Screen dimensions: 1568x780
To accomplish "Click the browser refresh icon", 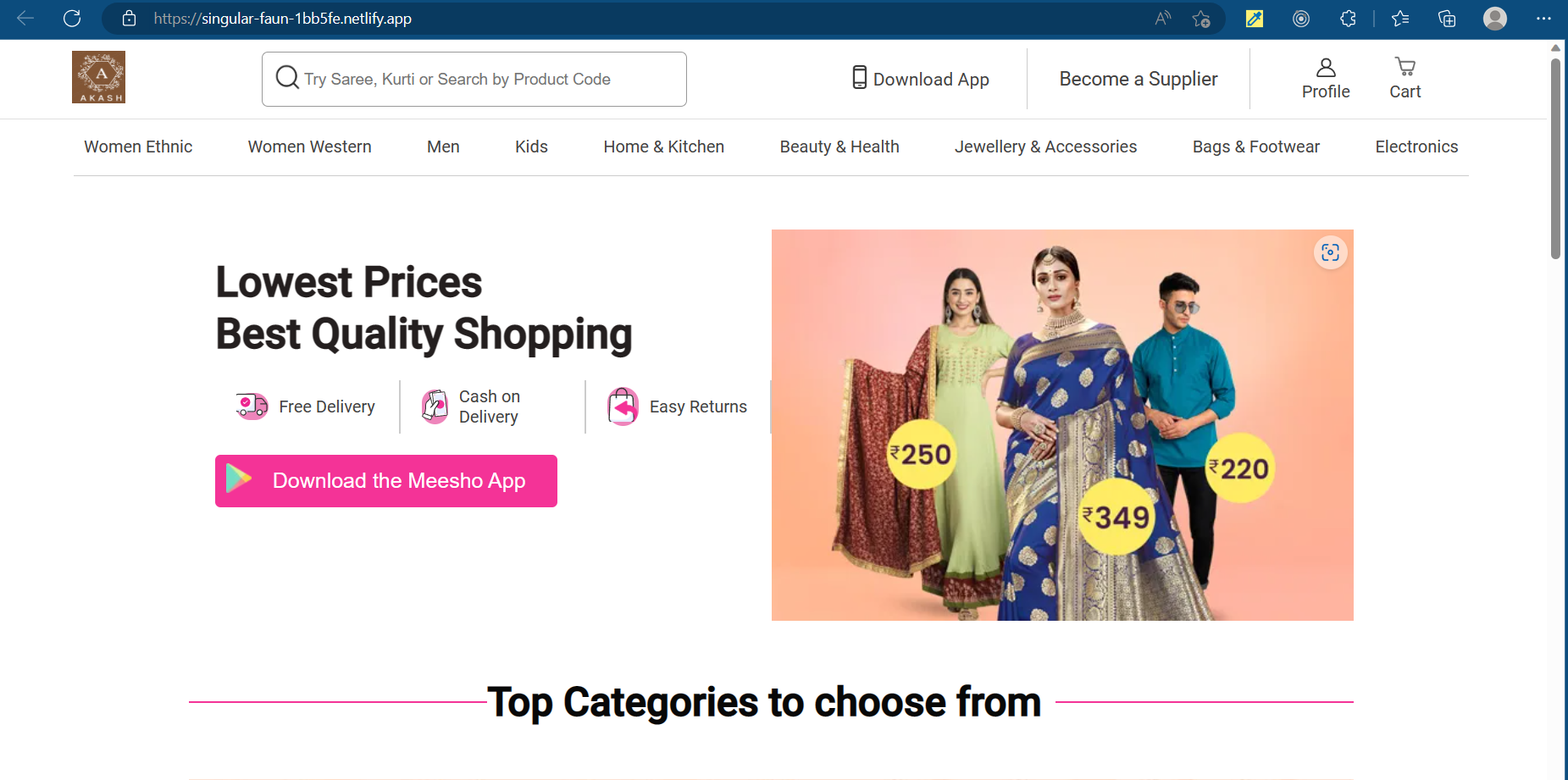I will [72, 18].
